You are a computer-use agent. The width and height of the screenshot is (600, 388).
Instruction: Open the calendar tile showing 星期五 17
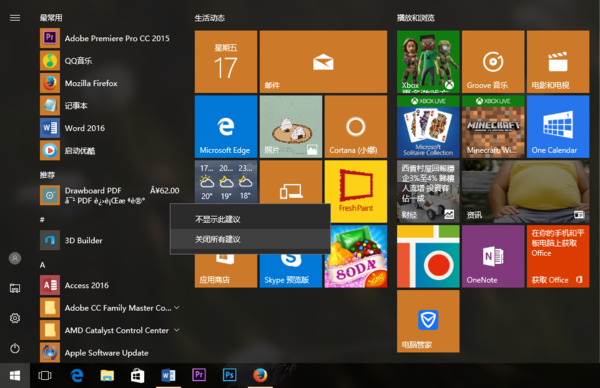226,62
